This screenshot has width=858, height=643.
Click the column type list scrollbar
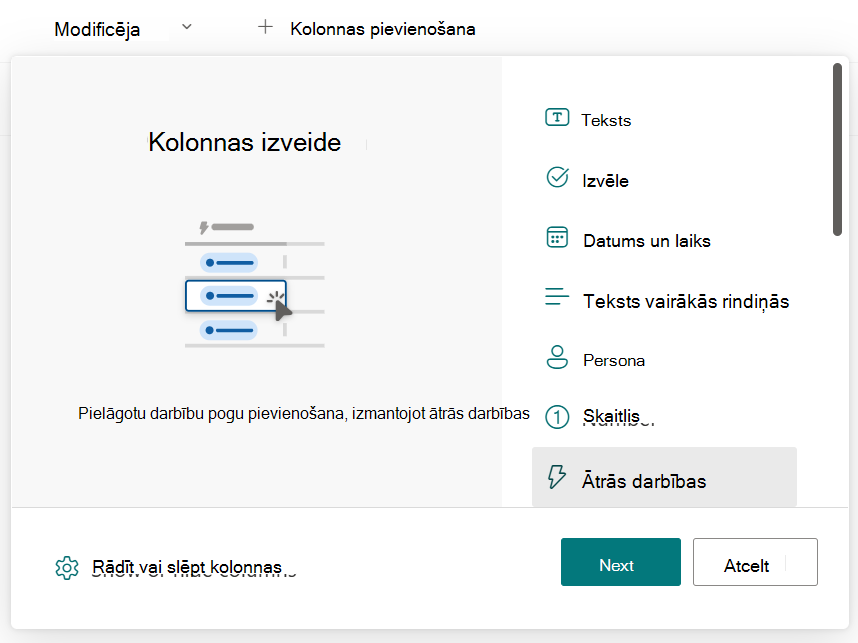(837, 149)
